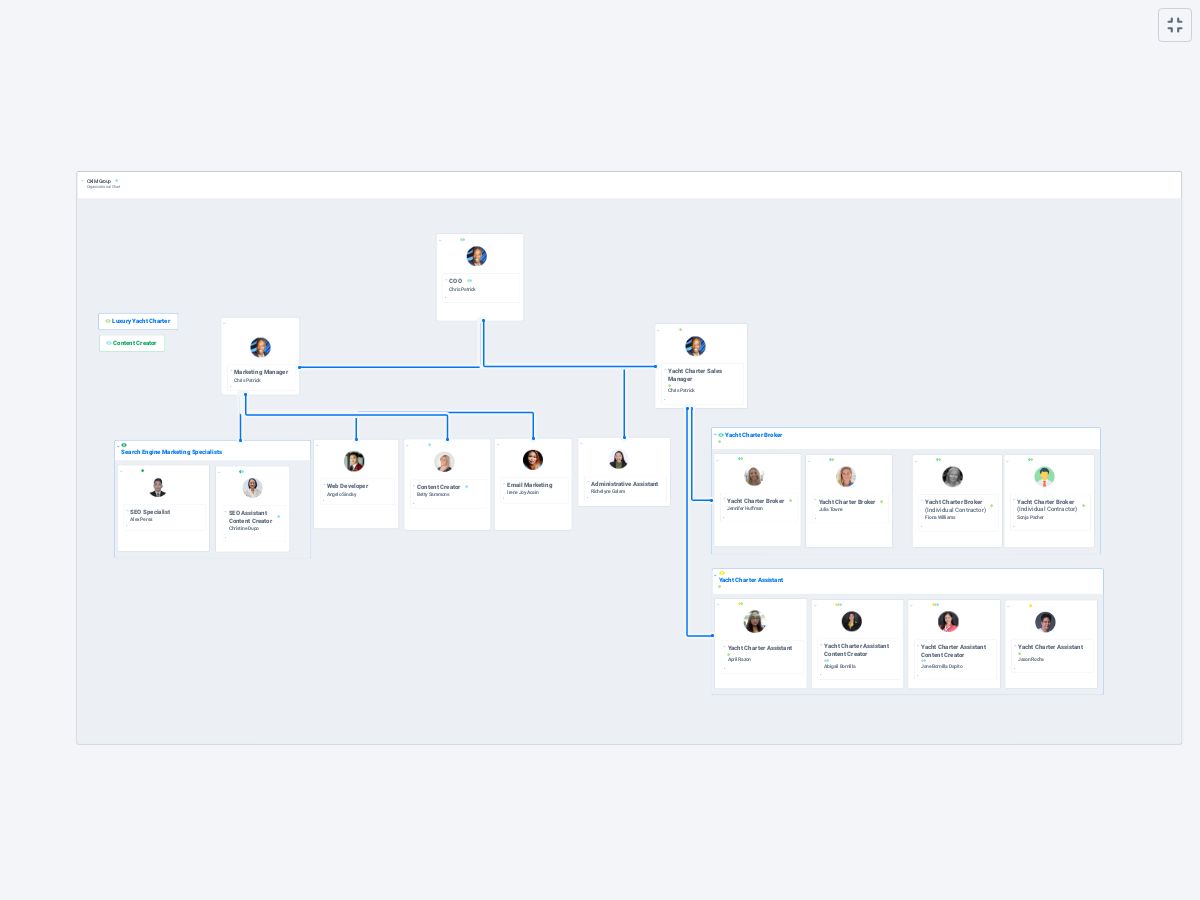Collapse the Yacht Charter Broker group
The image size is (1200, 900).
click(x=715, y=434)
